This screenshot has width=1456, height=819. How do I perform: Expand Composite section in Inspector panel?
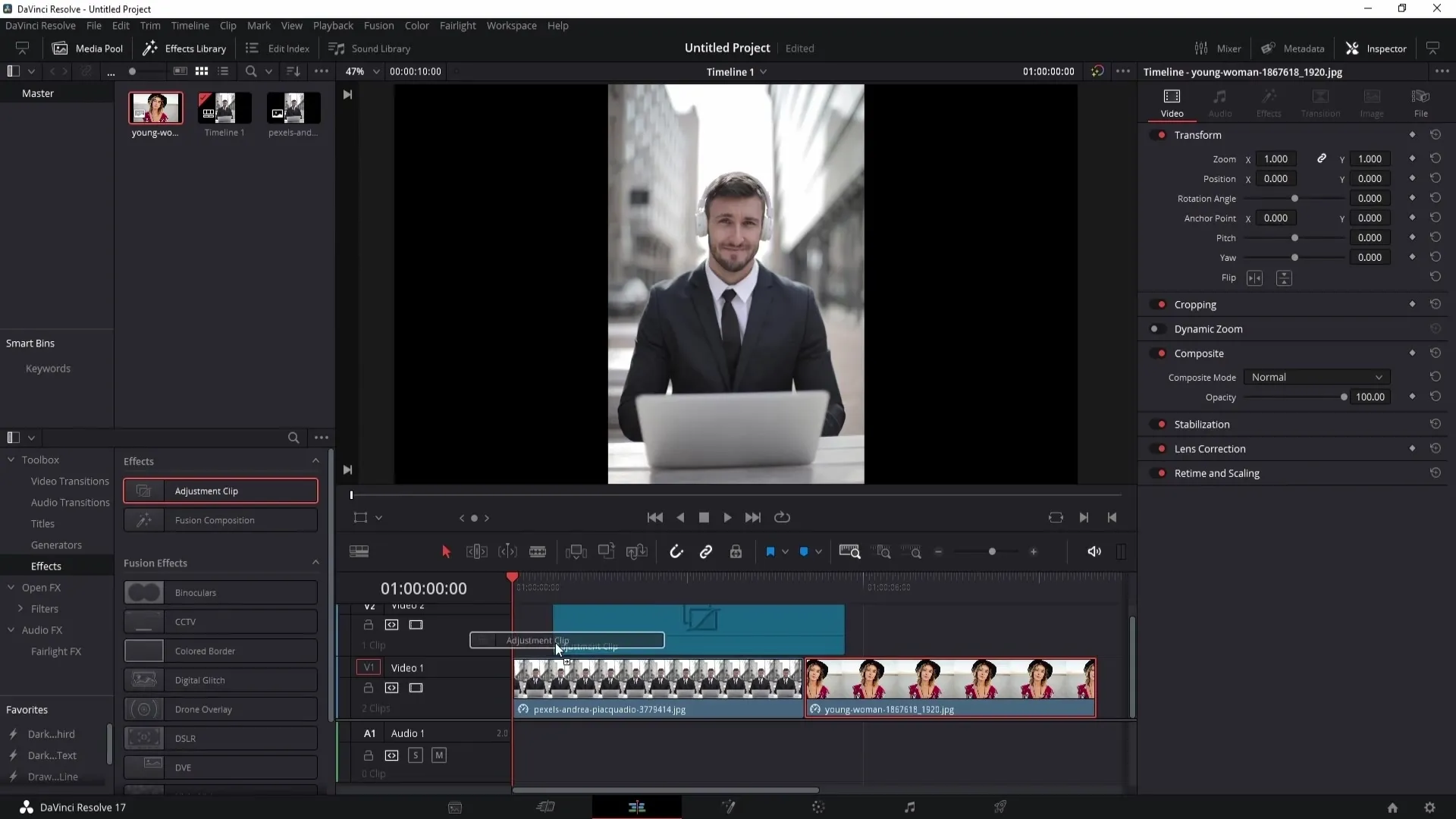(x=1199, y=352)
